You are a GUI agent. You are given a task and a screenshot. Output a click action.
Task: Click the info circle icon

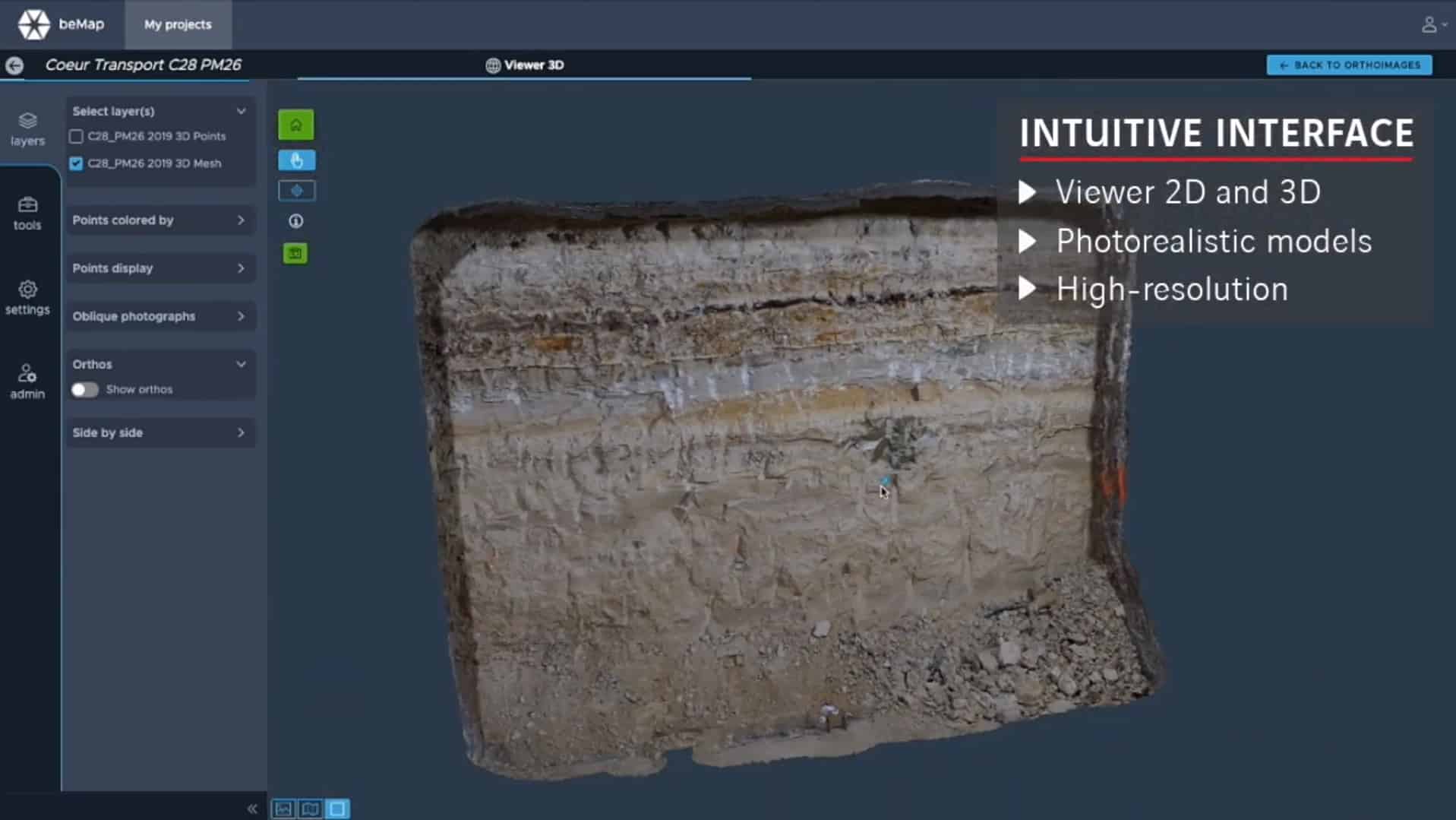[x=295, y=221]
